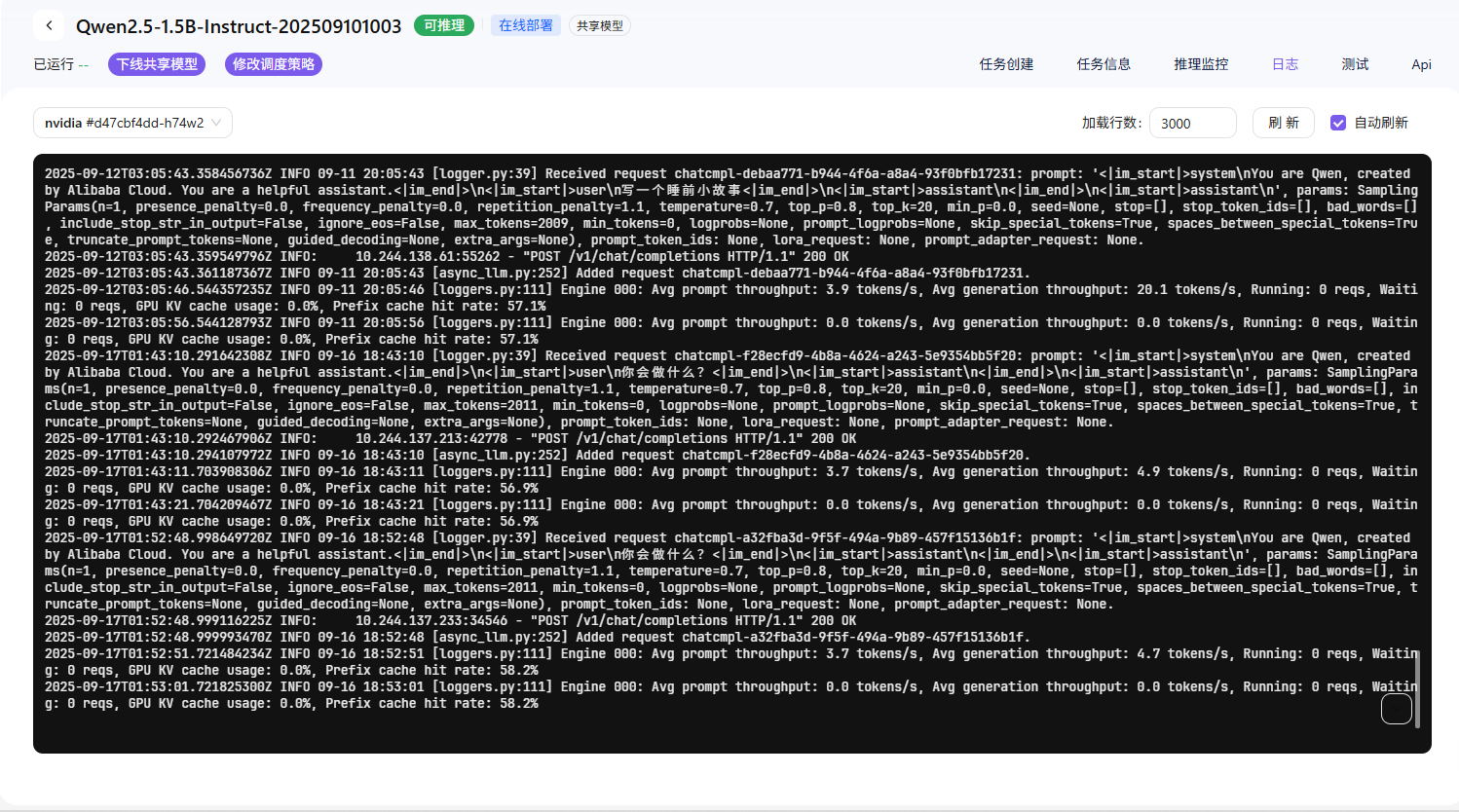This screenshot has width=1459, height=812.
Task: Select the 日志 tab
Action: pyautogui.click(x=1285, y=64)
